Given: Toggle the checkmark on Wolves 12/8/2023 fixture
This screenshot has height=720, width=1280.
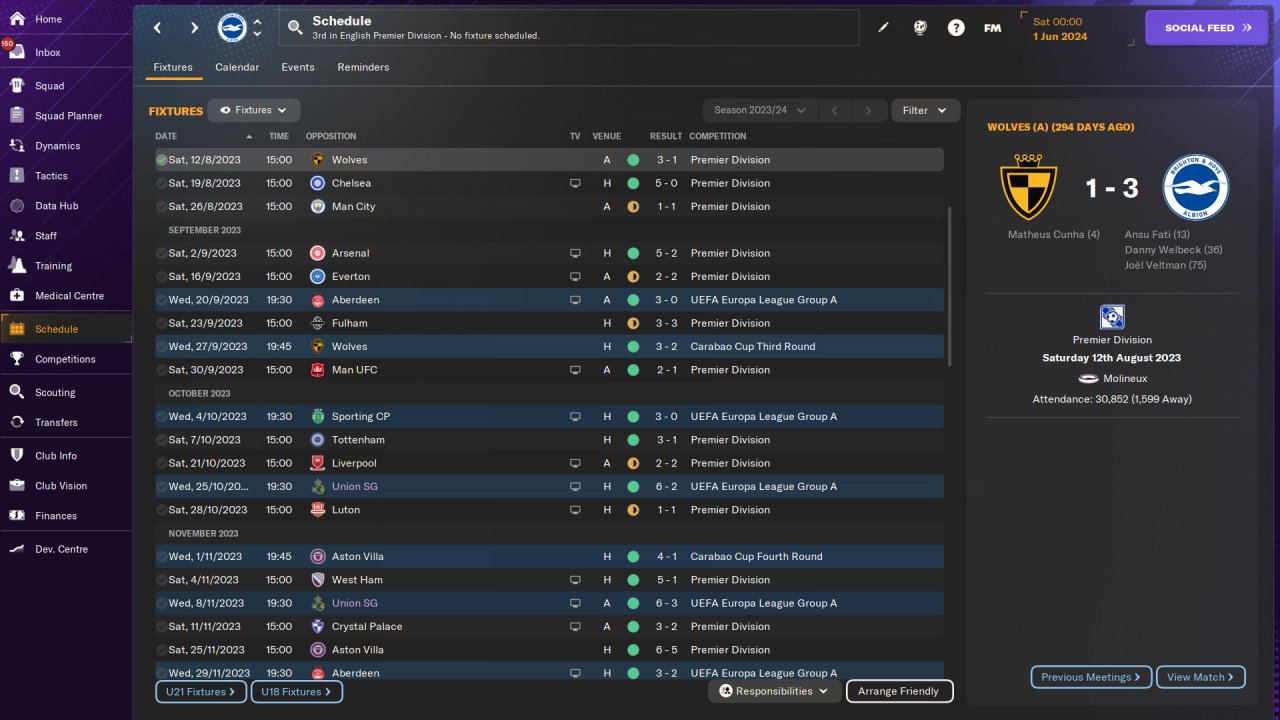Looking at the screenshot, I should point(161,160).
